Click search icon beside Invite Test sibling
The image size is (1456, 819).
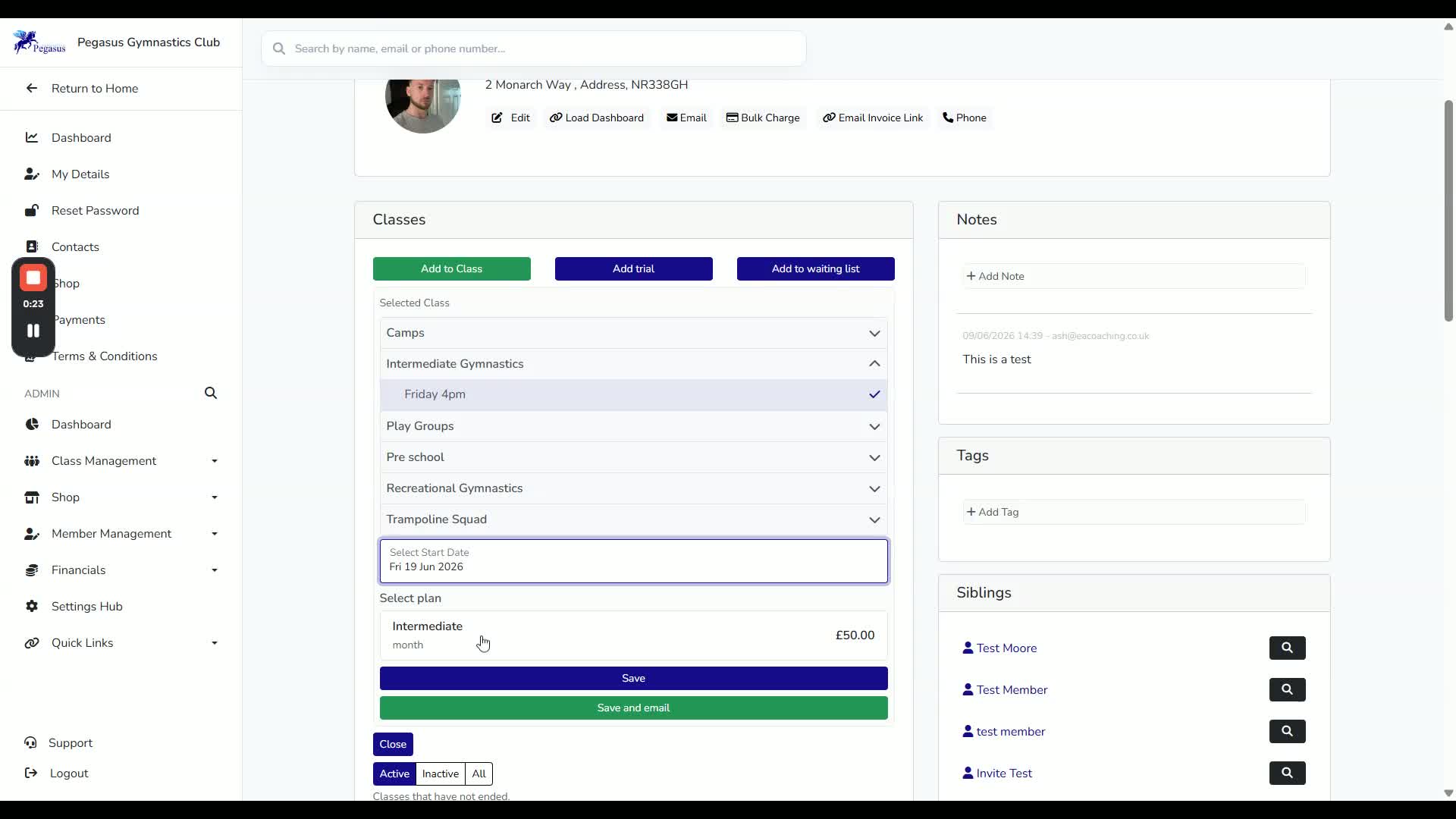coord(1287,773)
